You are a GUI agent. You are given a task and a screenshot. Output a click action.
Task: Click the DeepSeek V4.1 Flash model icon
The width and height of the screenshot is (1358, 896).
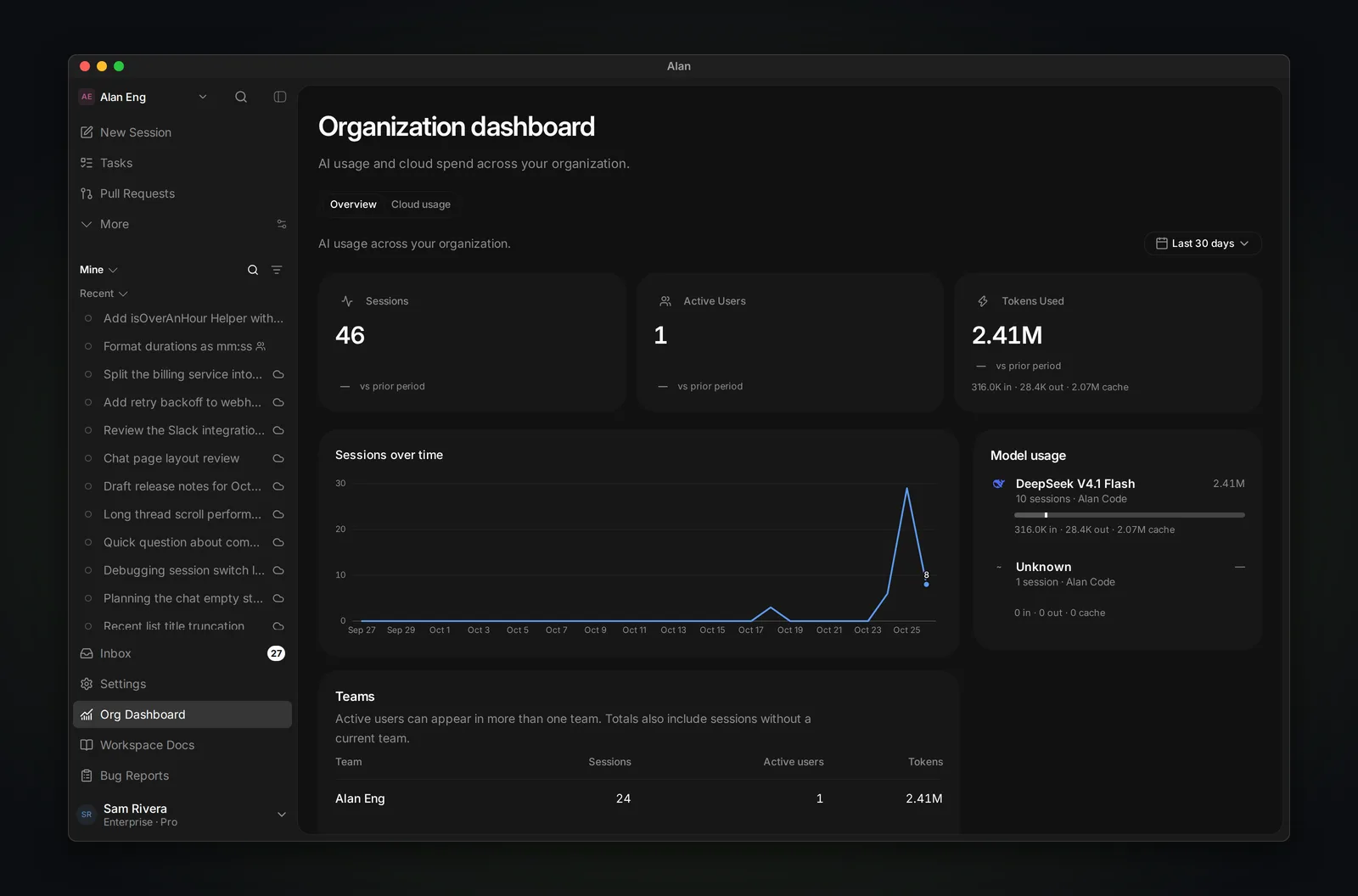[999, 484]
